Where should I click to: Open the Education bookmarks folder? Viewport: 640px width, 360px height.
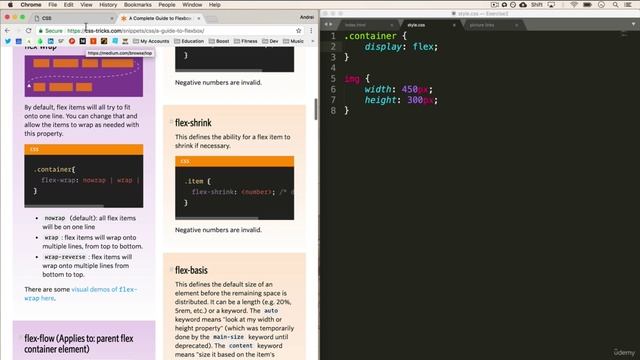coord(189,41)
